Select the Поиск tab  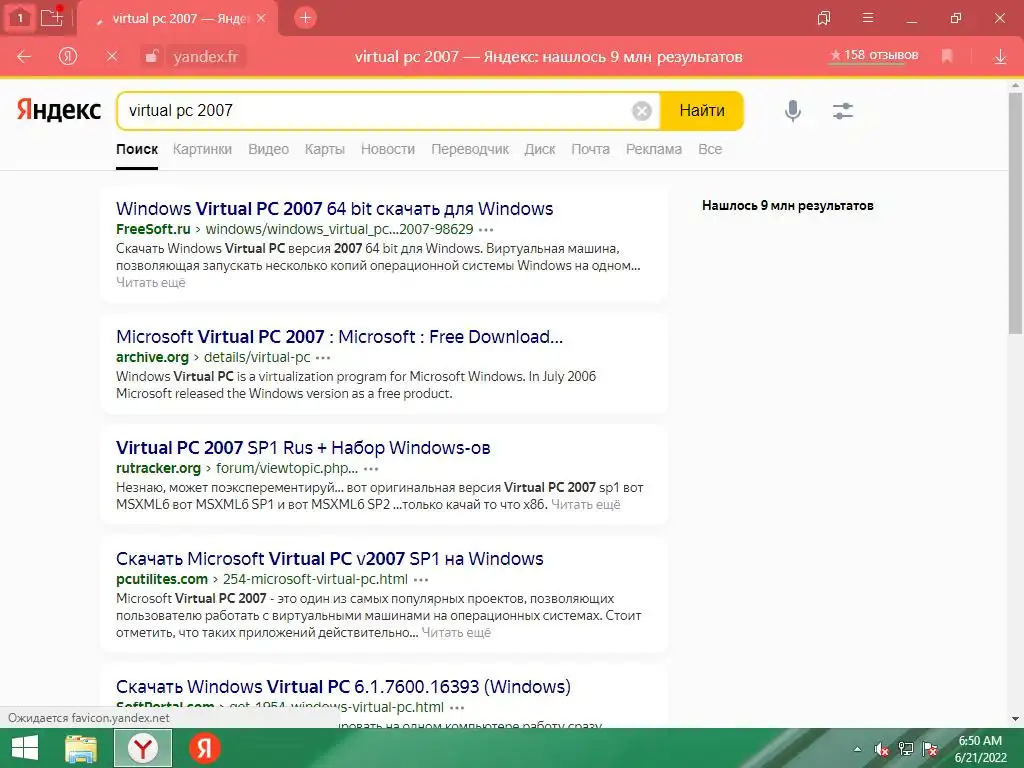137,149
